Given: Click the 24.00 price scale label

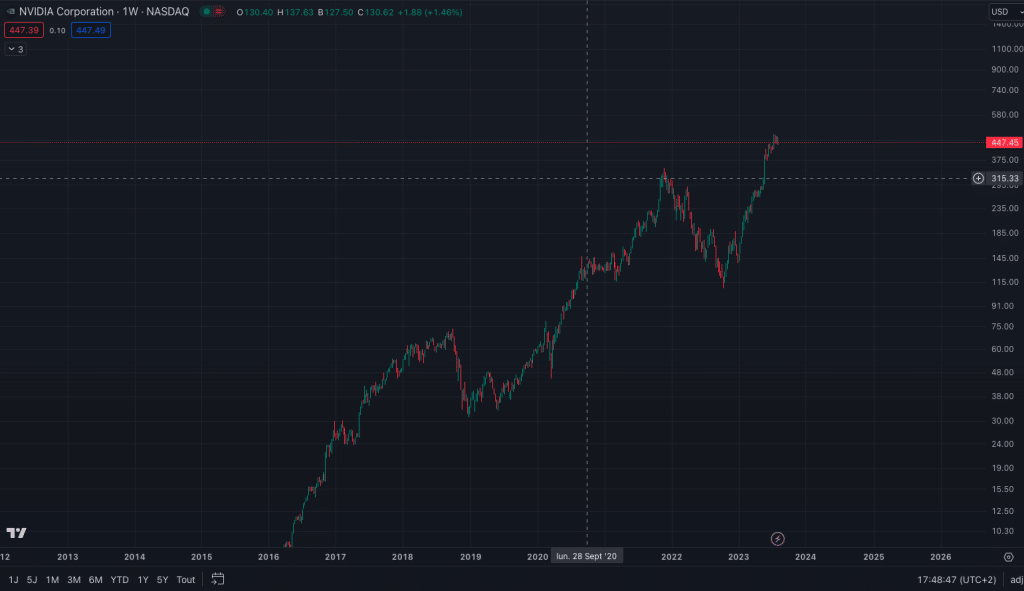Looking at the screenshot, I should (x=1002, y=444).
